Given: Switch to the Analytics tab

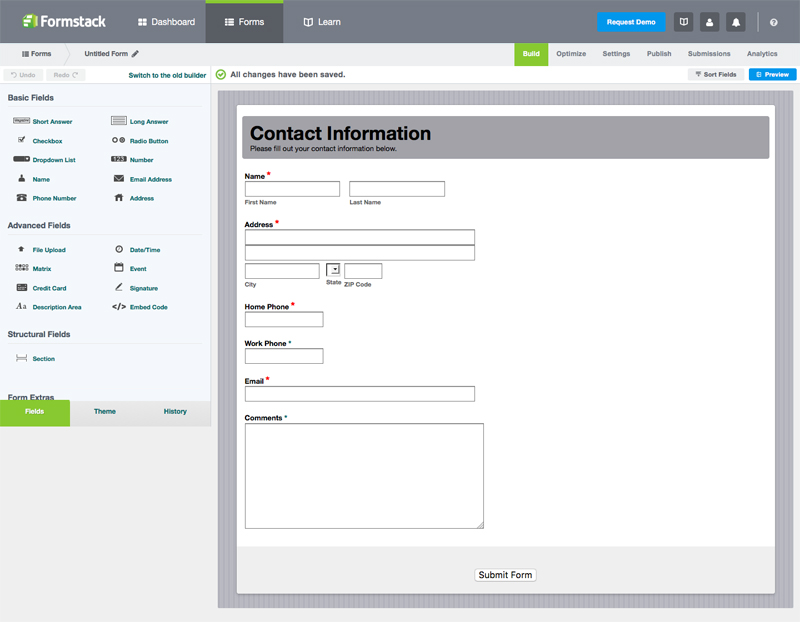Looking at the screenshot, I should point(762,54).
